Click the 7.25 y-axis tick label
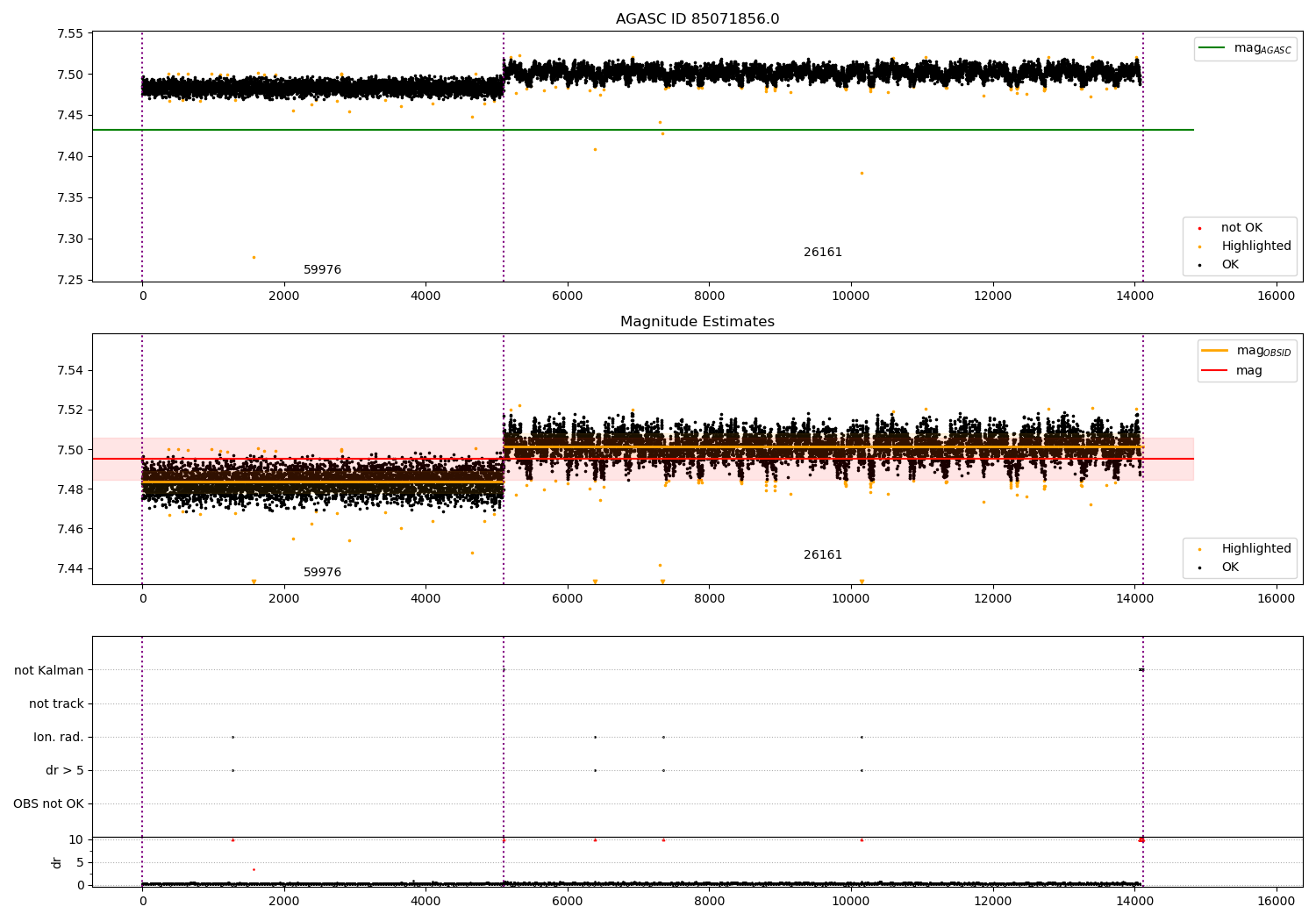Image resolution: width=1316 pixels, height=921 pixels. 70,281
